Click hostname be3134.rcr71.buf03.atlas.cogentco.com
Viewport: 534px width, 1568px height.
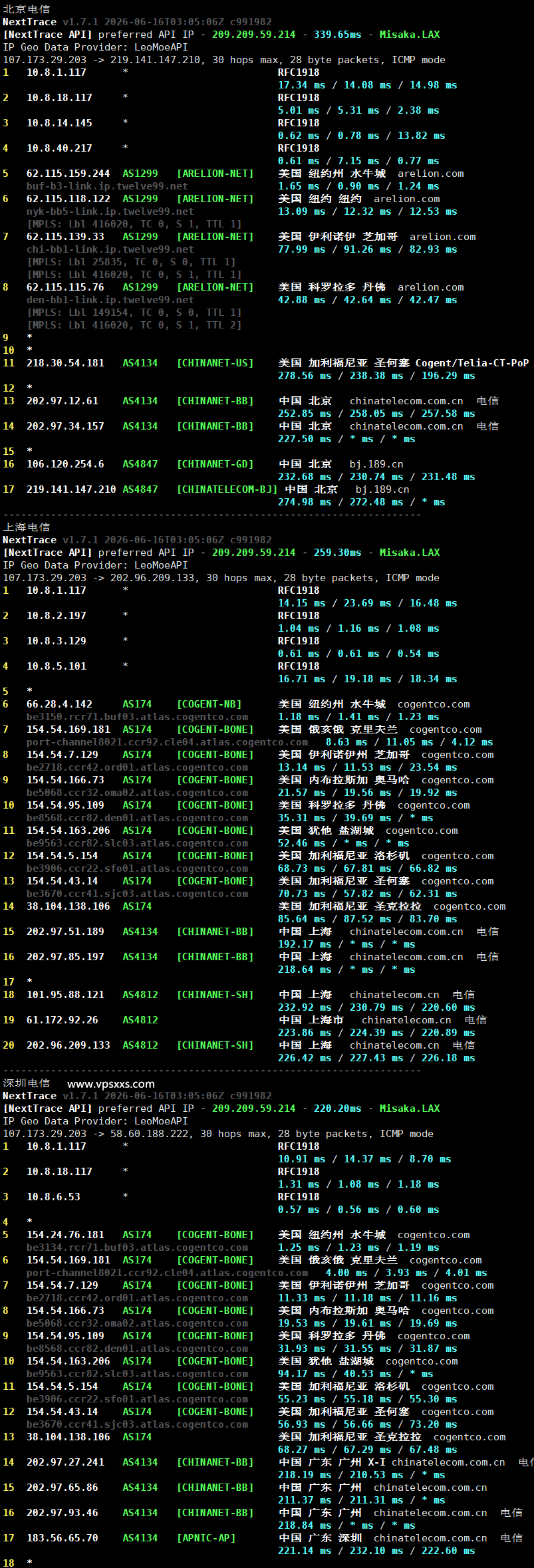click(137, 1247)
